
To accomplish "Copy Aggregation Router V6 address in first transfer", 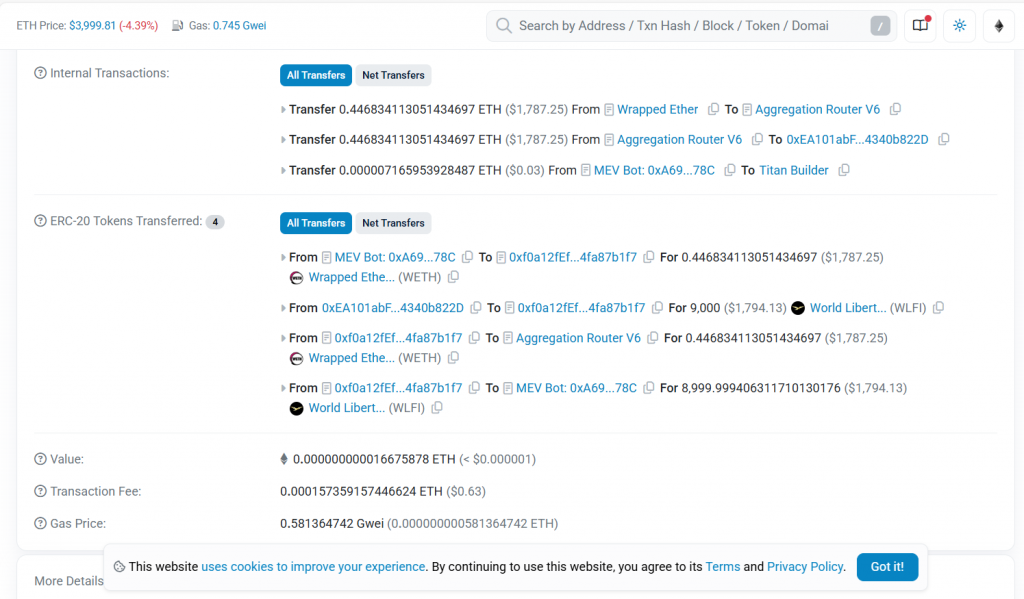I will 895,109.
